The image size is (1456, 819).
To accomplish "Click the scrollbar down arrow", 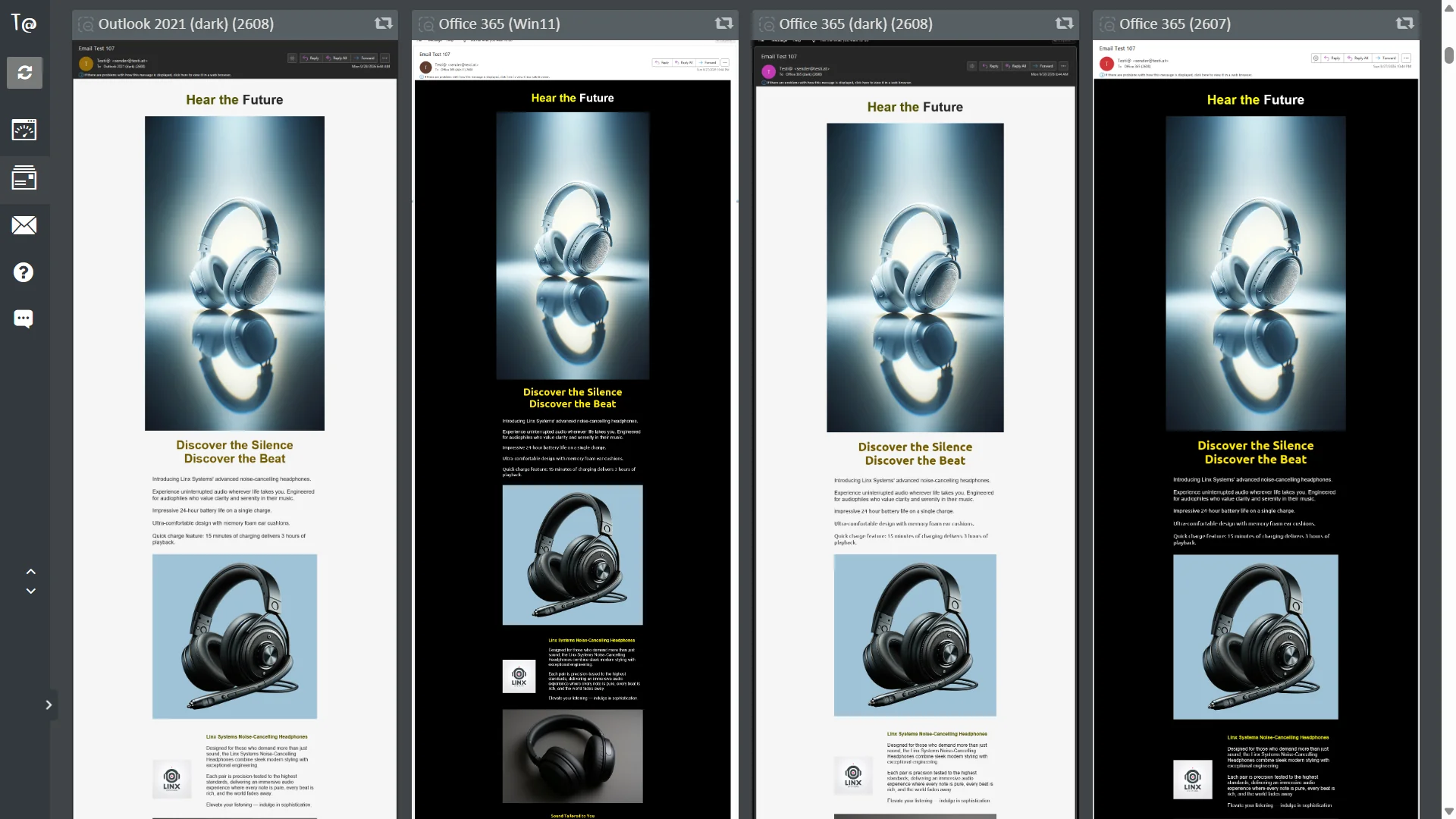I will point(1449,811).
